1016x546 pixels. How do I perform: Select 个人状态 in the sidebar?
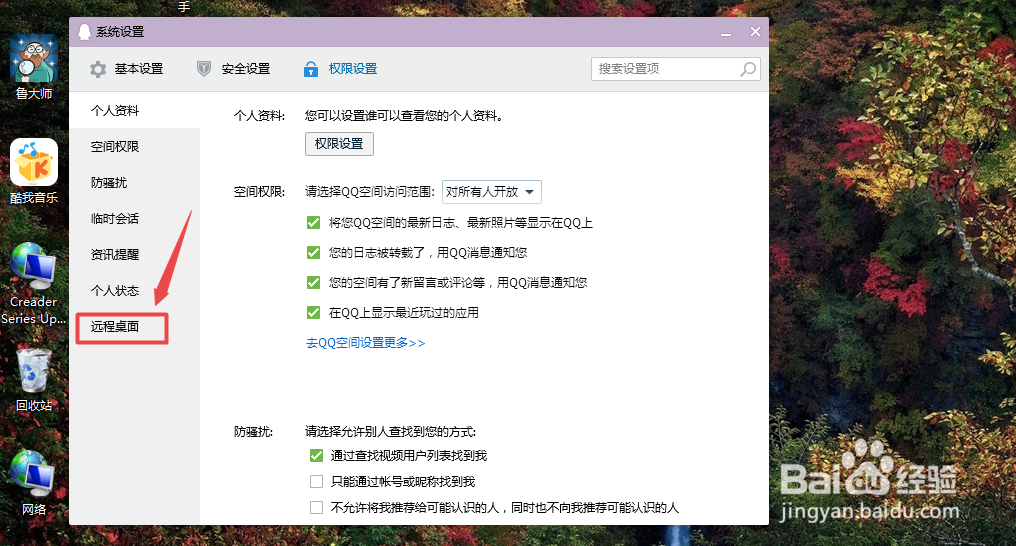pyautogui.click(x=135, y=291)
